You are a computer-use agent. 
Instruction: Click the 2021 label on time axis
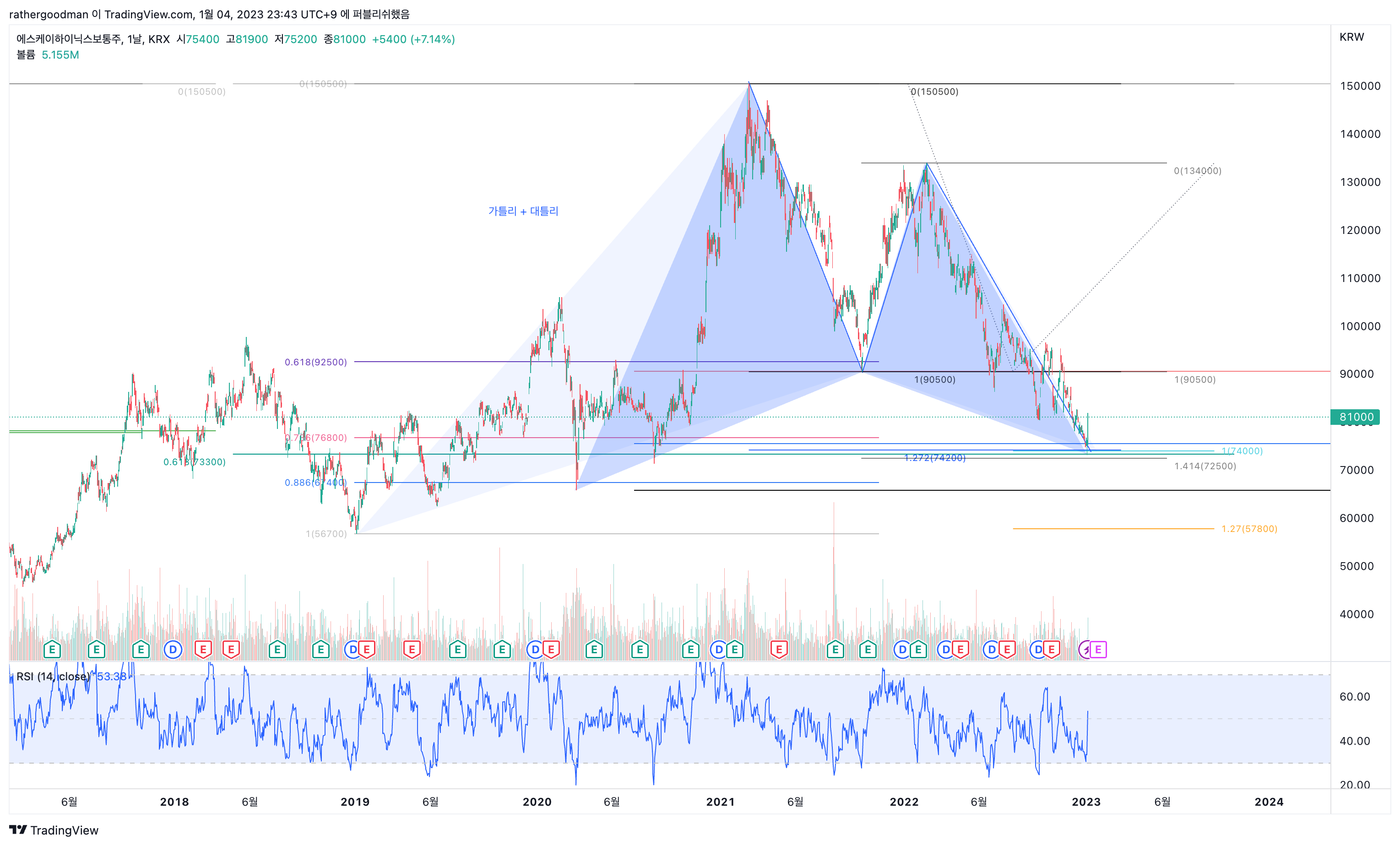coord(720,802)
